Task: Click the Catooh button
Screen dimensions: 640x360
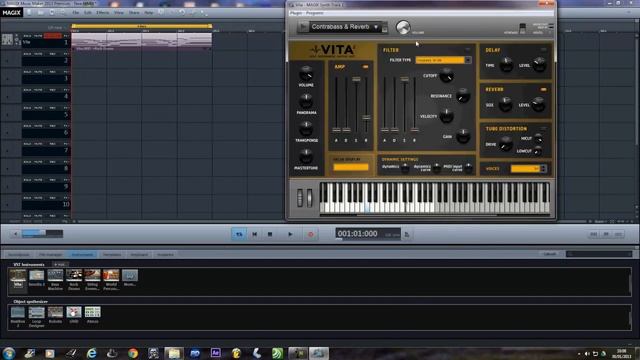Action: [x=549, y=254]
